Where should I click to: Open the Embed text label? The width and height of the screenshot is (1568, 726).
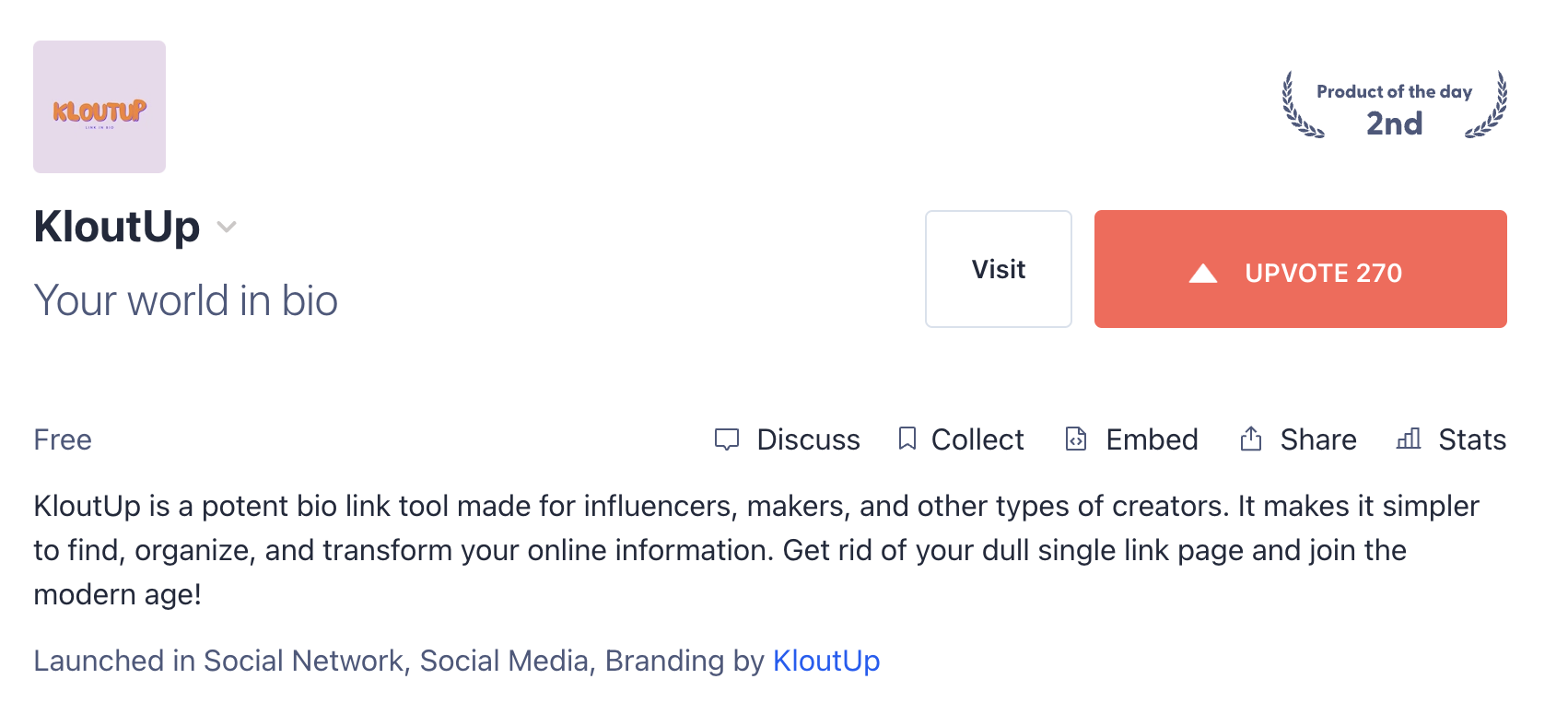1152,439
